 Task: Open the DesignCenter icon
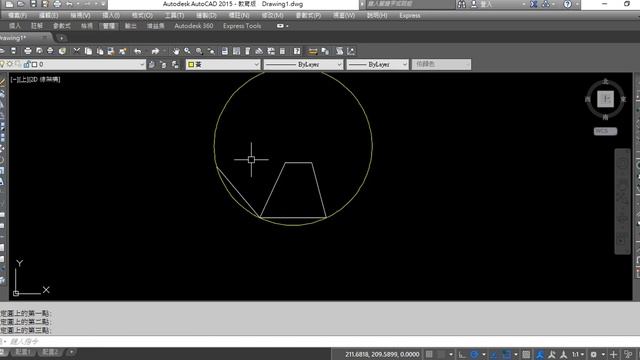pyautogui.click(x=236, y=51)
